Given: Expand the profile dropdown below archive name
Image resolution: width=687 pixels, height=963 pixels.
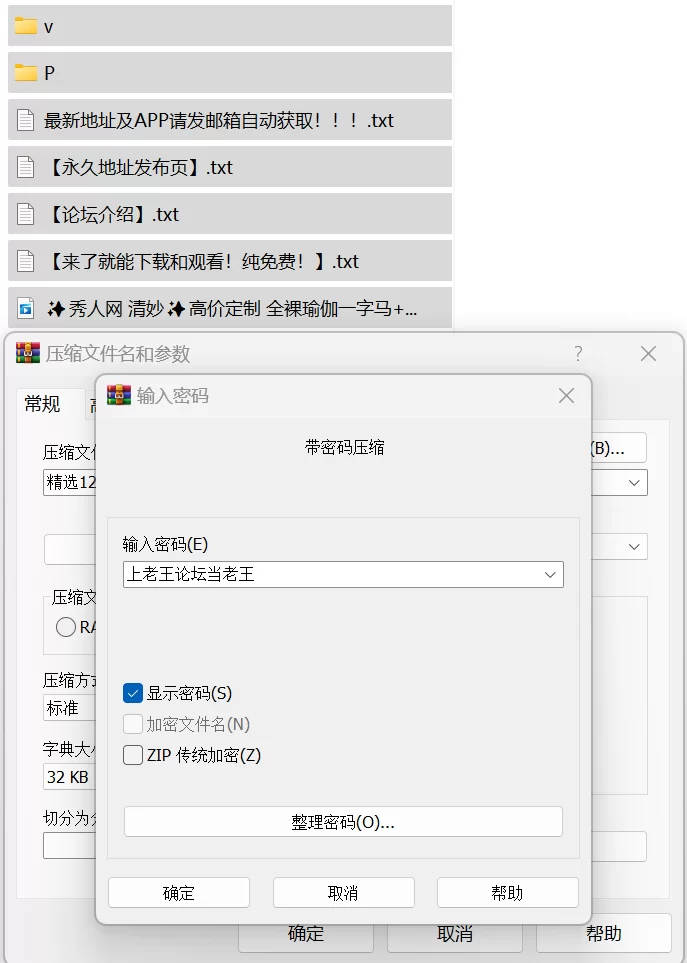Looking at the screenshot, I should tap(634, 547).
